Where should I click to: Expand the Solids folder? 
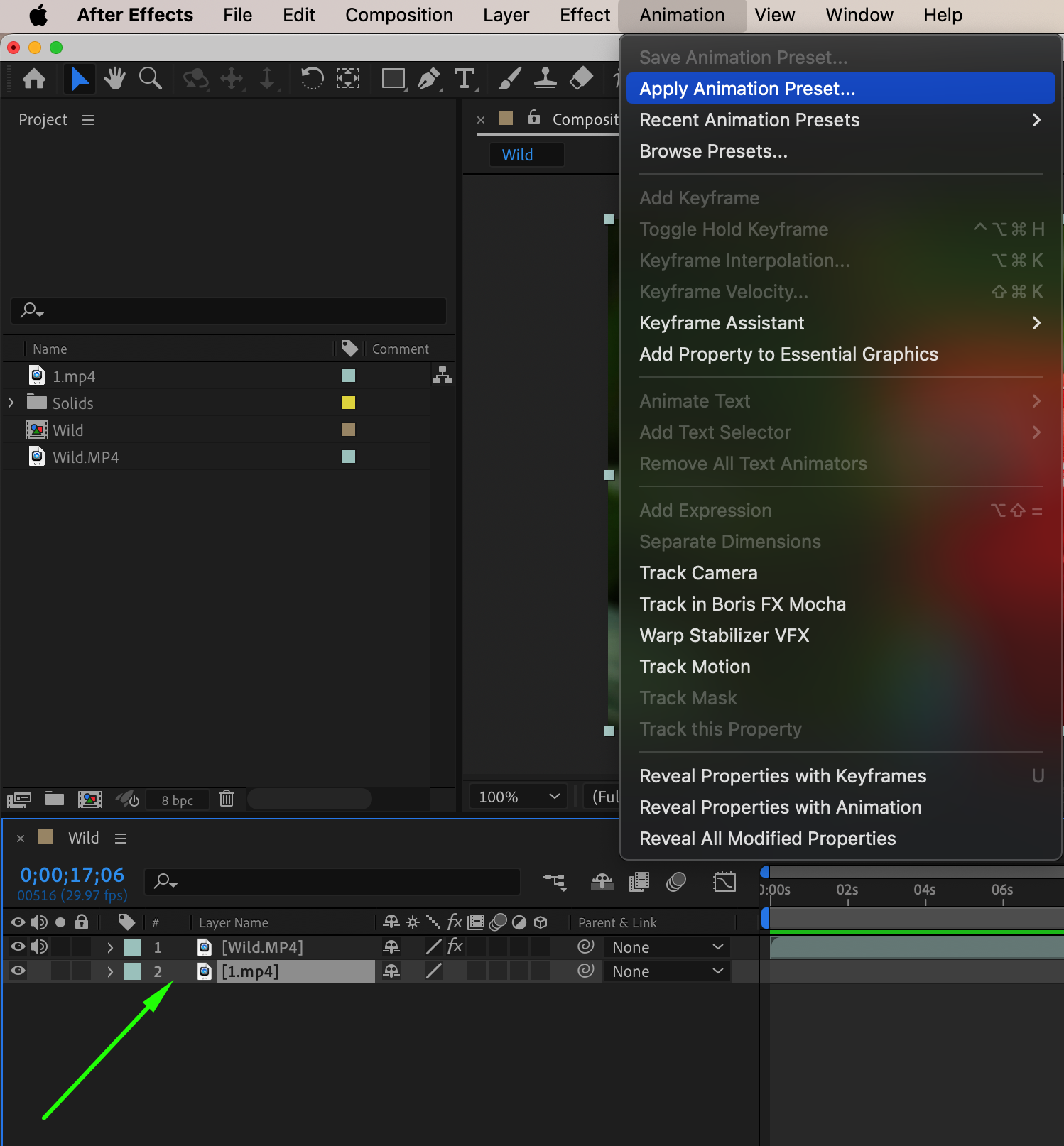[11, 403]
